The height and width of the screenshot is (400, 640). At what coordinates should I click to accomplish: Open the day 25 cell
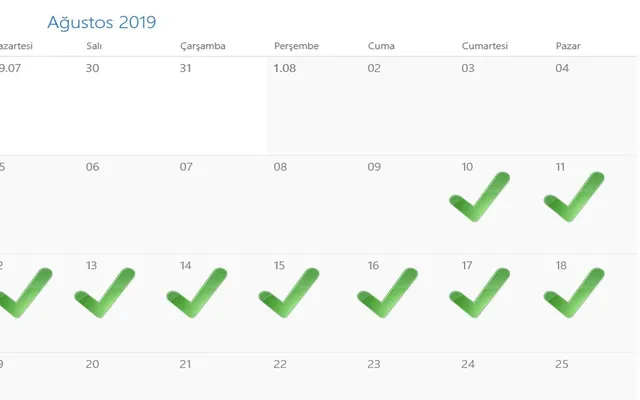coord(594,376)
